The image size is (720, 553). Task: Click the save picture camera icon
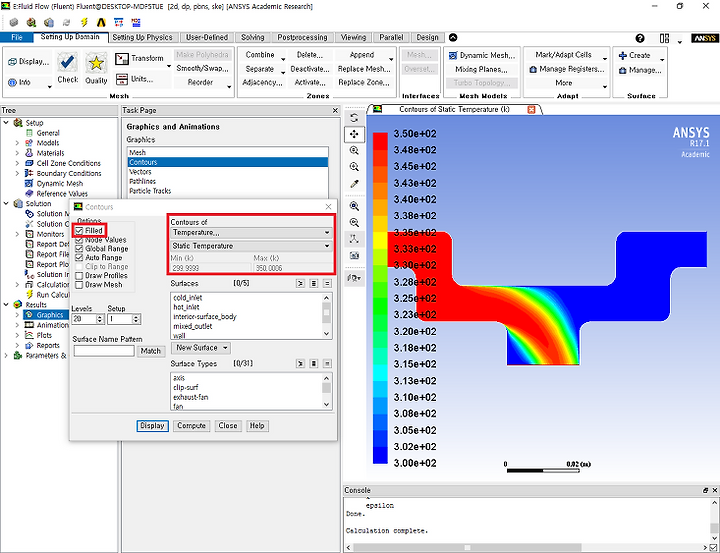[x=354, y=255]
